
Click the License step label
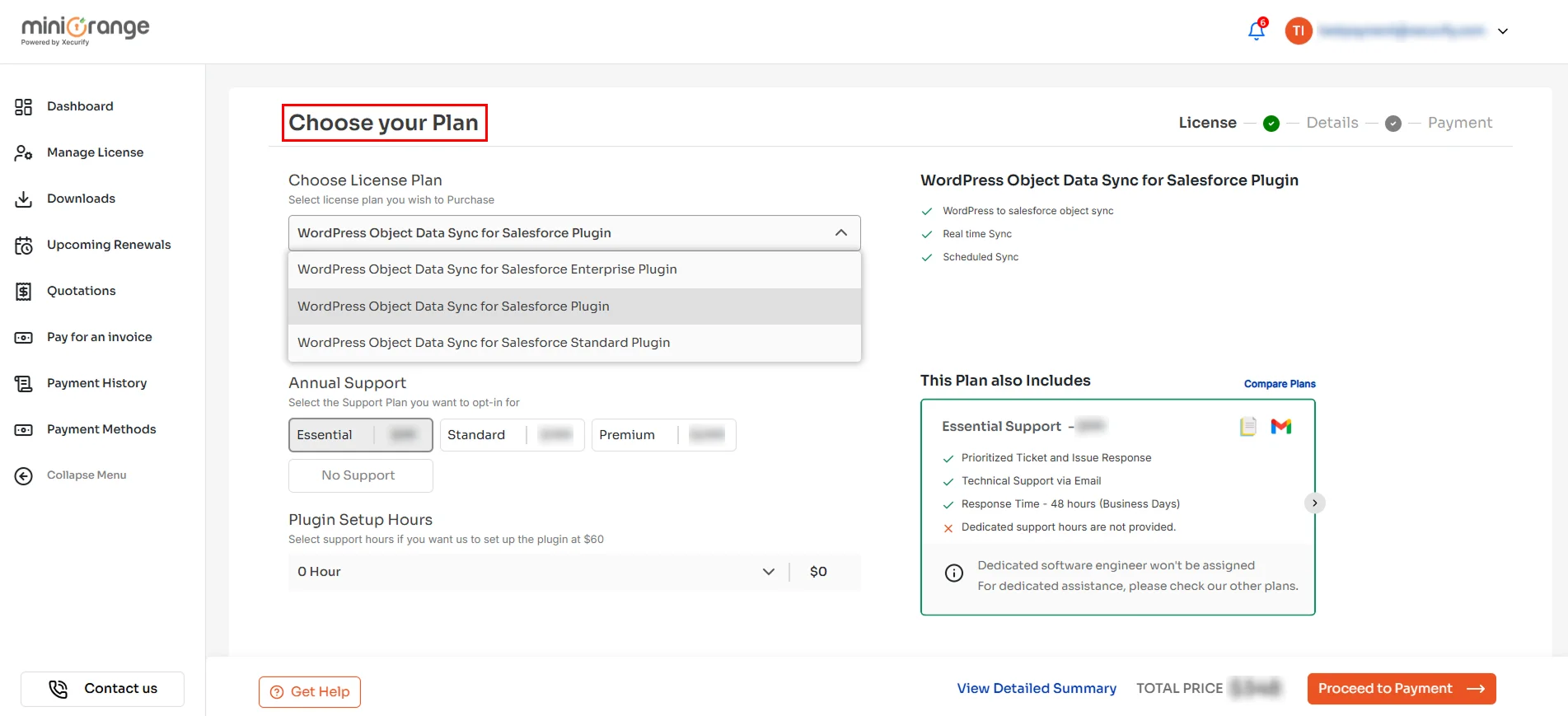point(1207,123)
